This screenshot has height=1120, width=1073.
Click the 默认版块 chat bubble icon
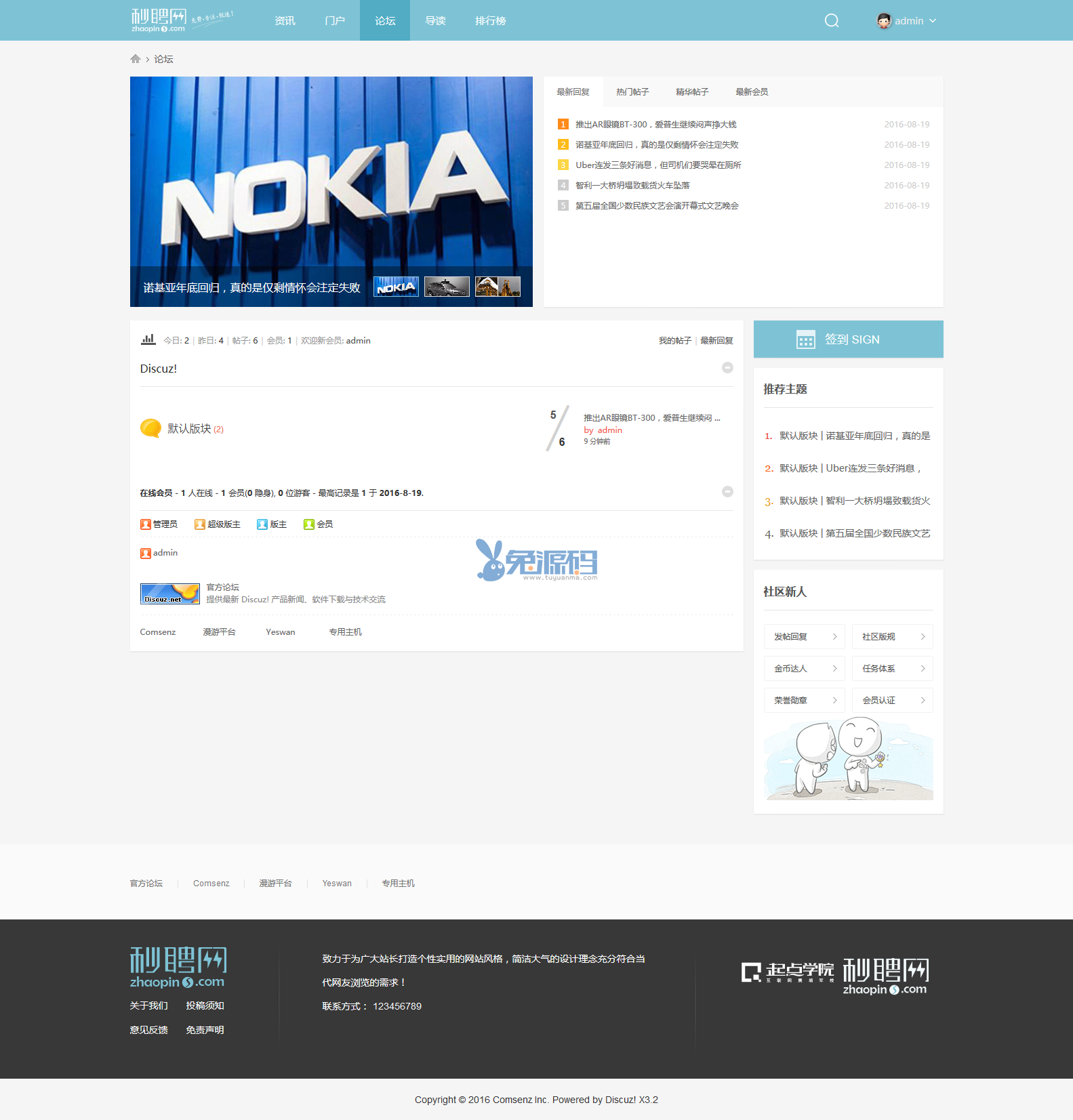(x=150, y=428)
